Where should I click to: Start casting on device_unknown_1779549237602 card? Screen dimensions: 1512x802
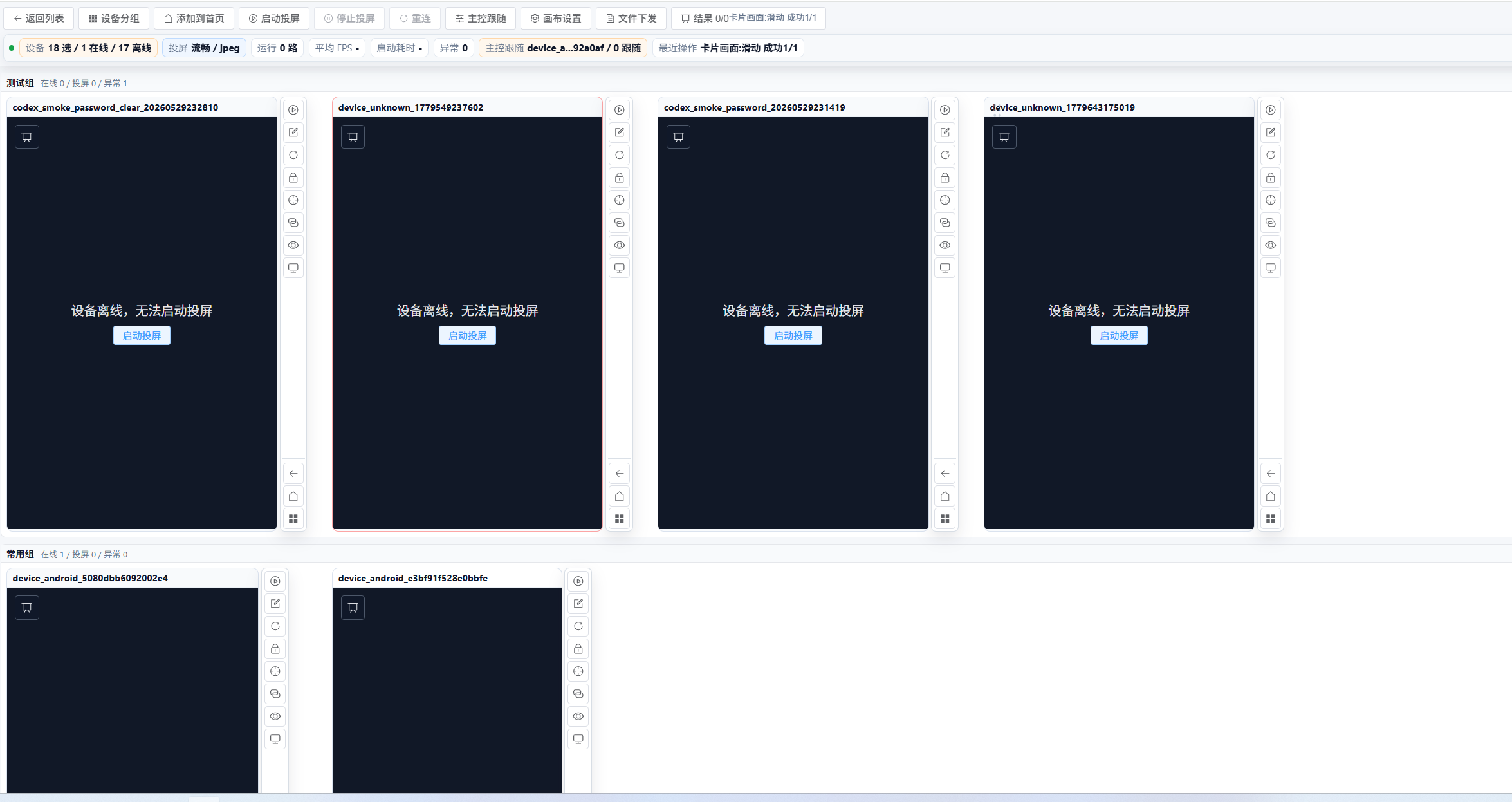tap(467, 335)
